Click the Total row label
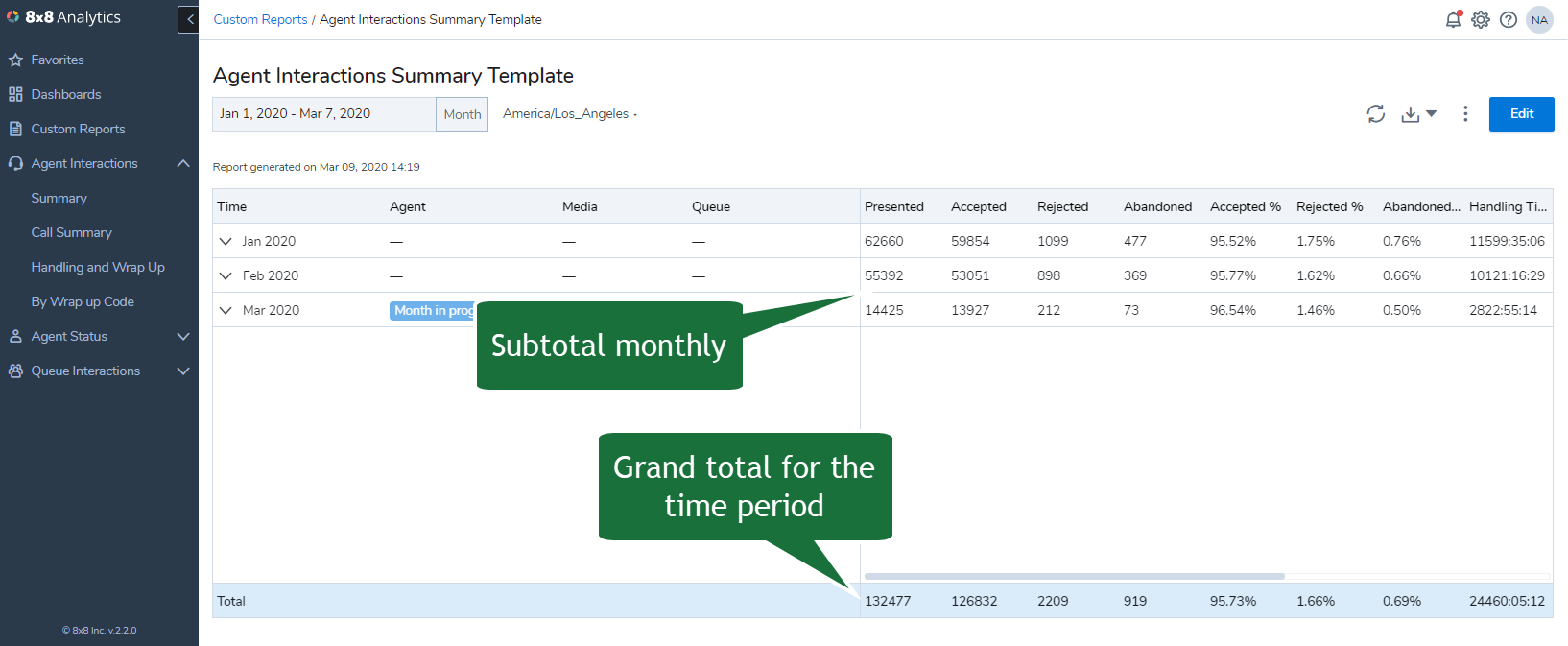The width and height of the screenshot is (1568, 646). 231,601
